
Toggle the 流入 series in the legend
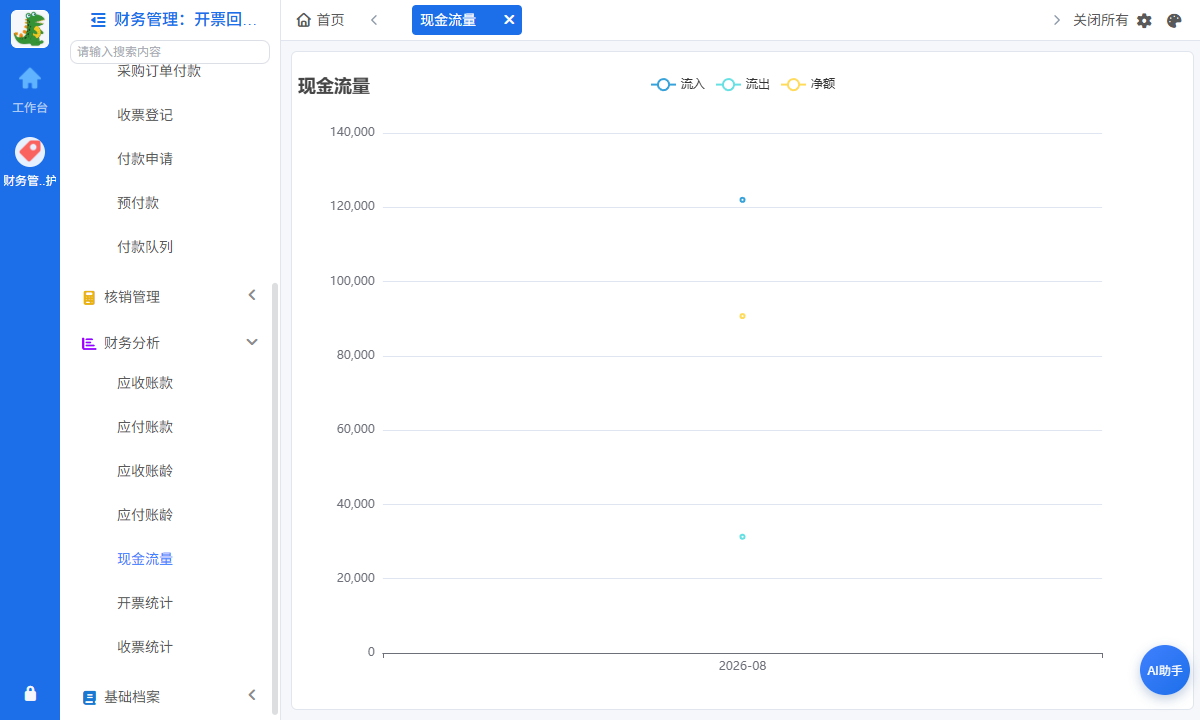tap(678, 84)
